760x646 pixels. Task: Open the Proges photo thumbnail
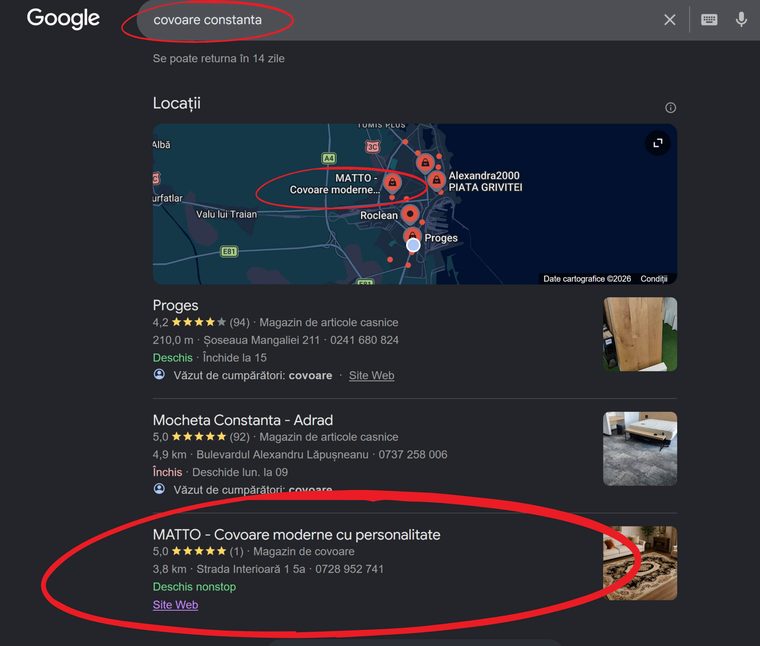(x=640, y=334)
